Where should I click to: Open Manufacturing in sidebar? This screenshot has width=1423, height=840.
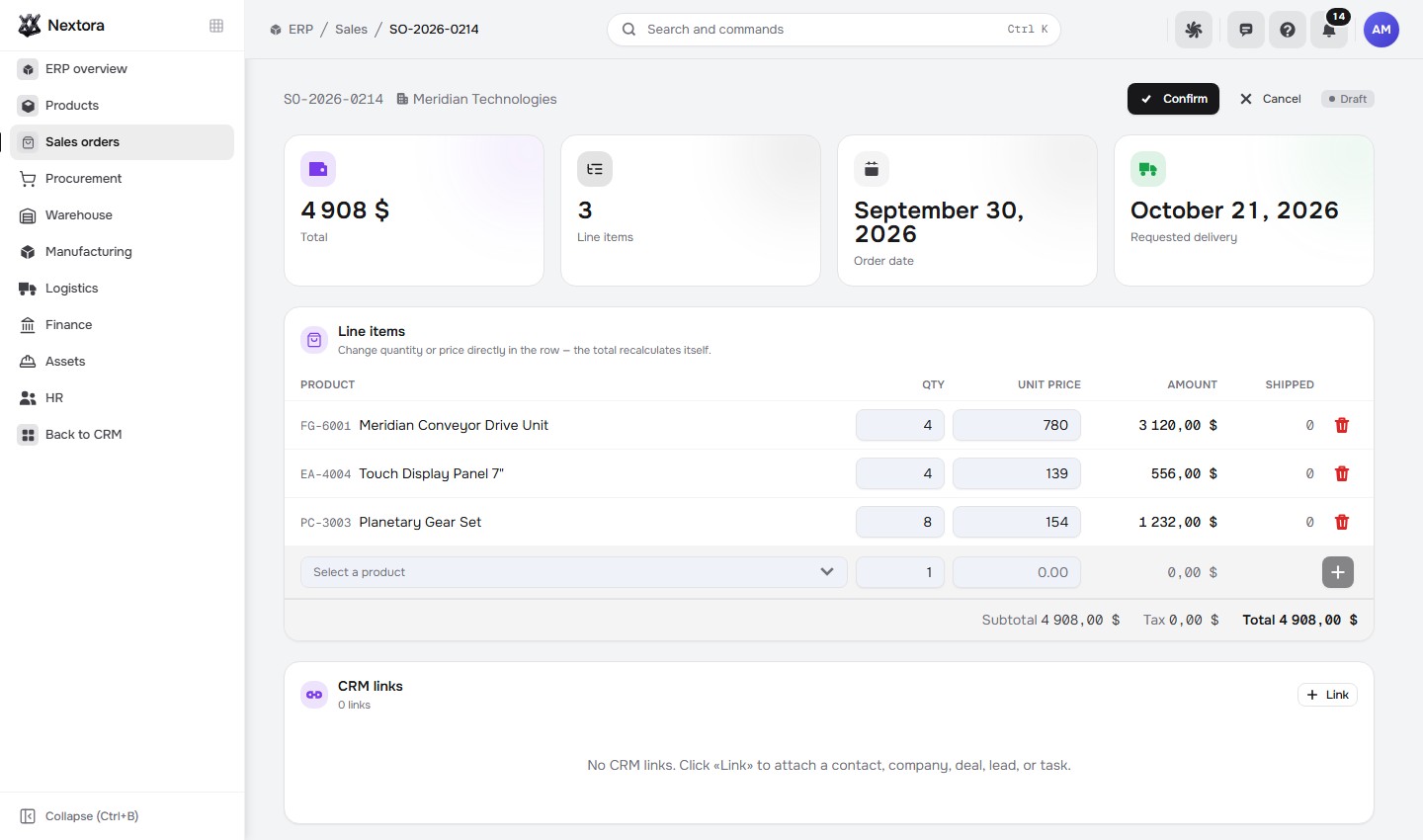click(122, 252)
